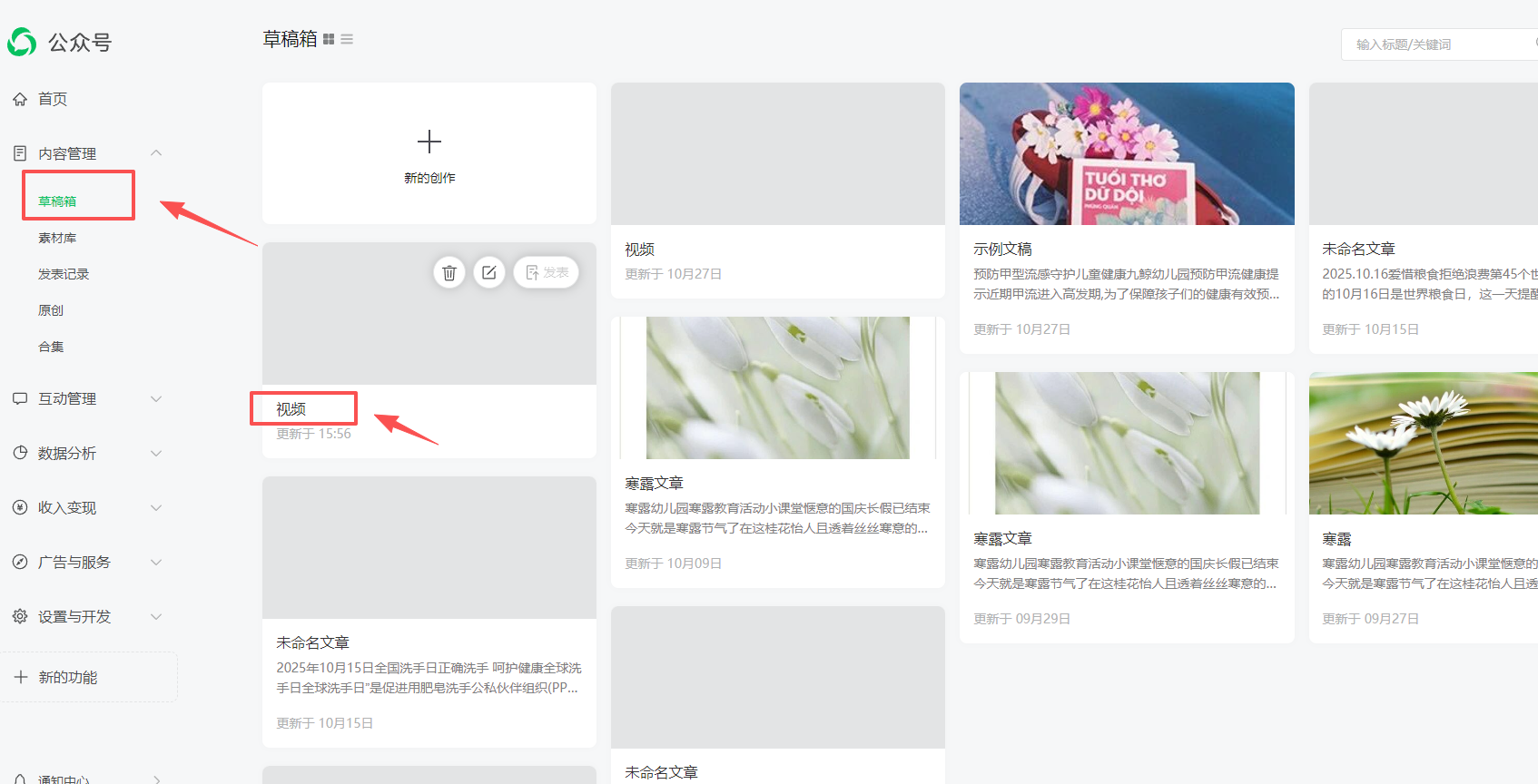The height and width of the screenshot is (784, 1538).
Task: Click the 发表 button on 视频 draft
Action: pyautogui.click(x=547, y=272)
